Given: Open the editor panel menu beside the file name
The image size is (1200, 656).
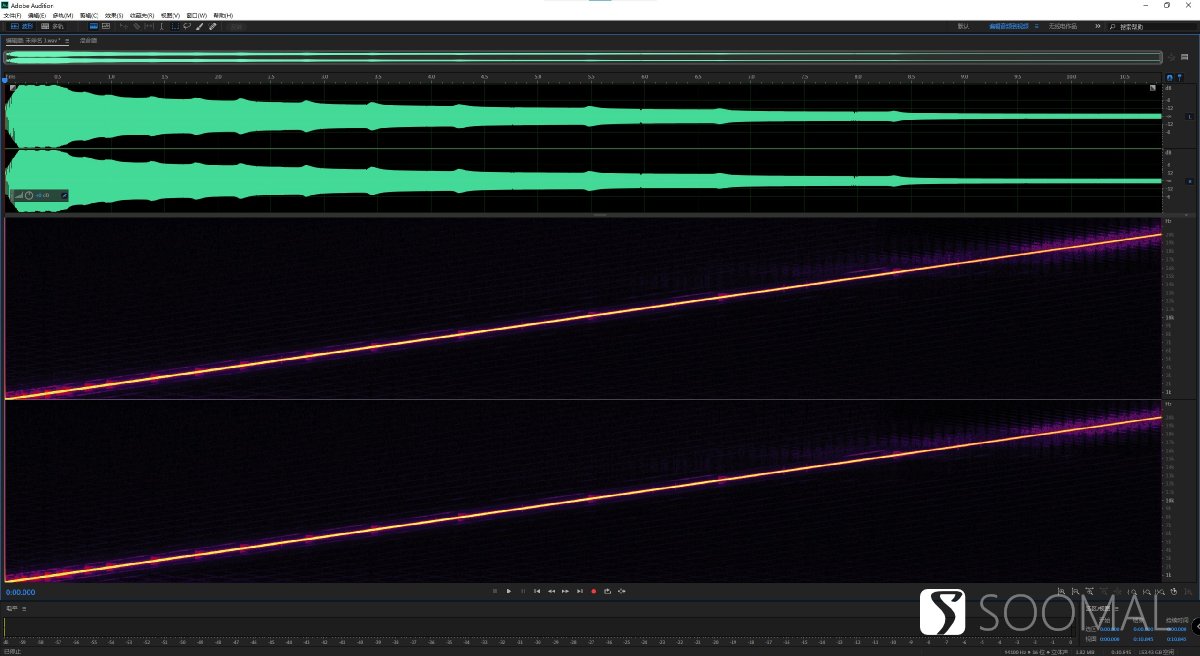Looking at the screenshot, I should point(67,41).
